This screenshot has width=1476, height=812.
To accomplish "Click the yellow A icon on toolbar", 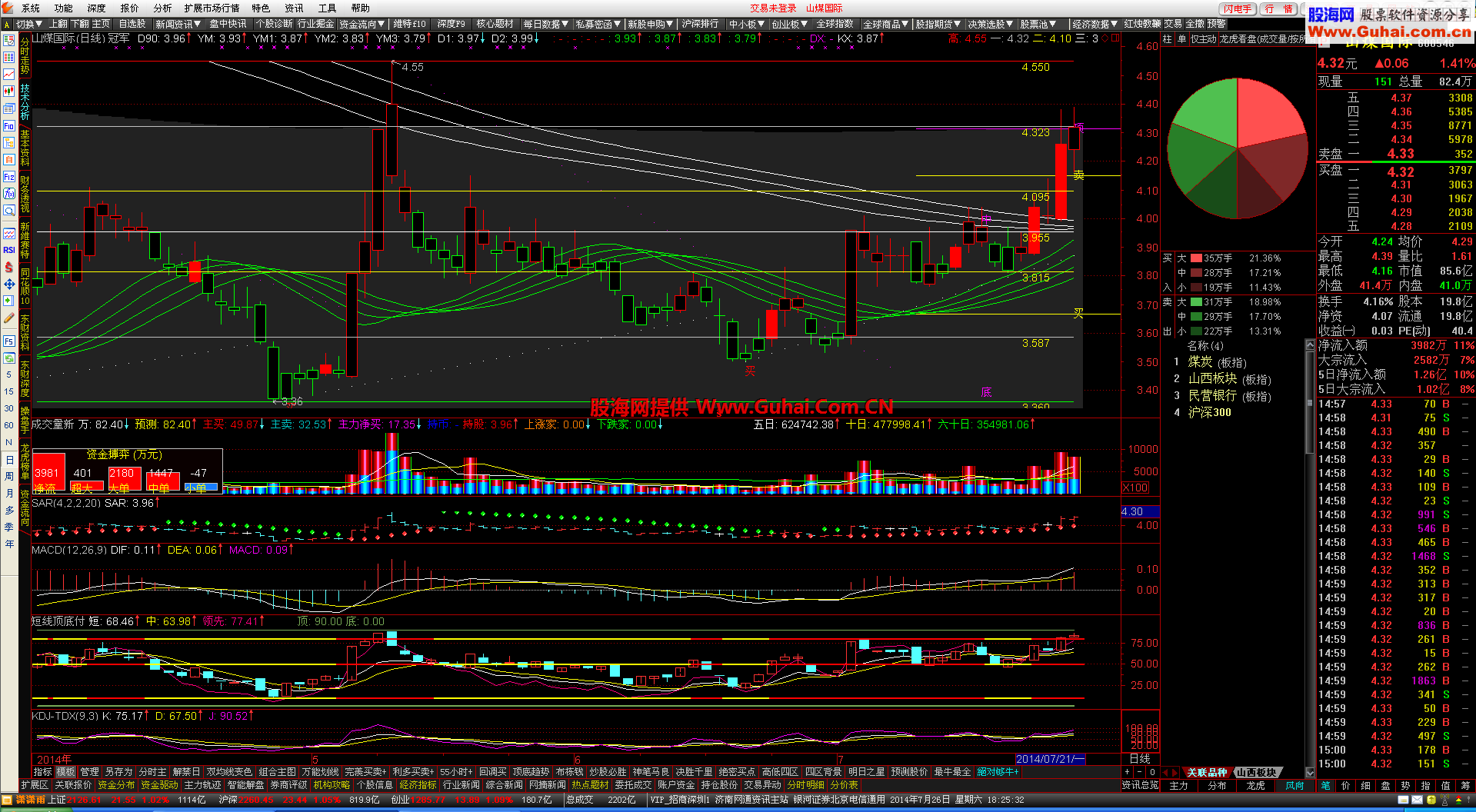I will click(x=7, y=25).
